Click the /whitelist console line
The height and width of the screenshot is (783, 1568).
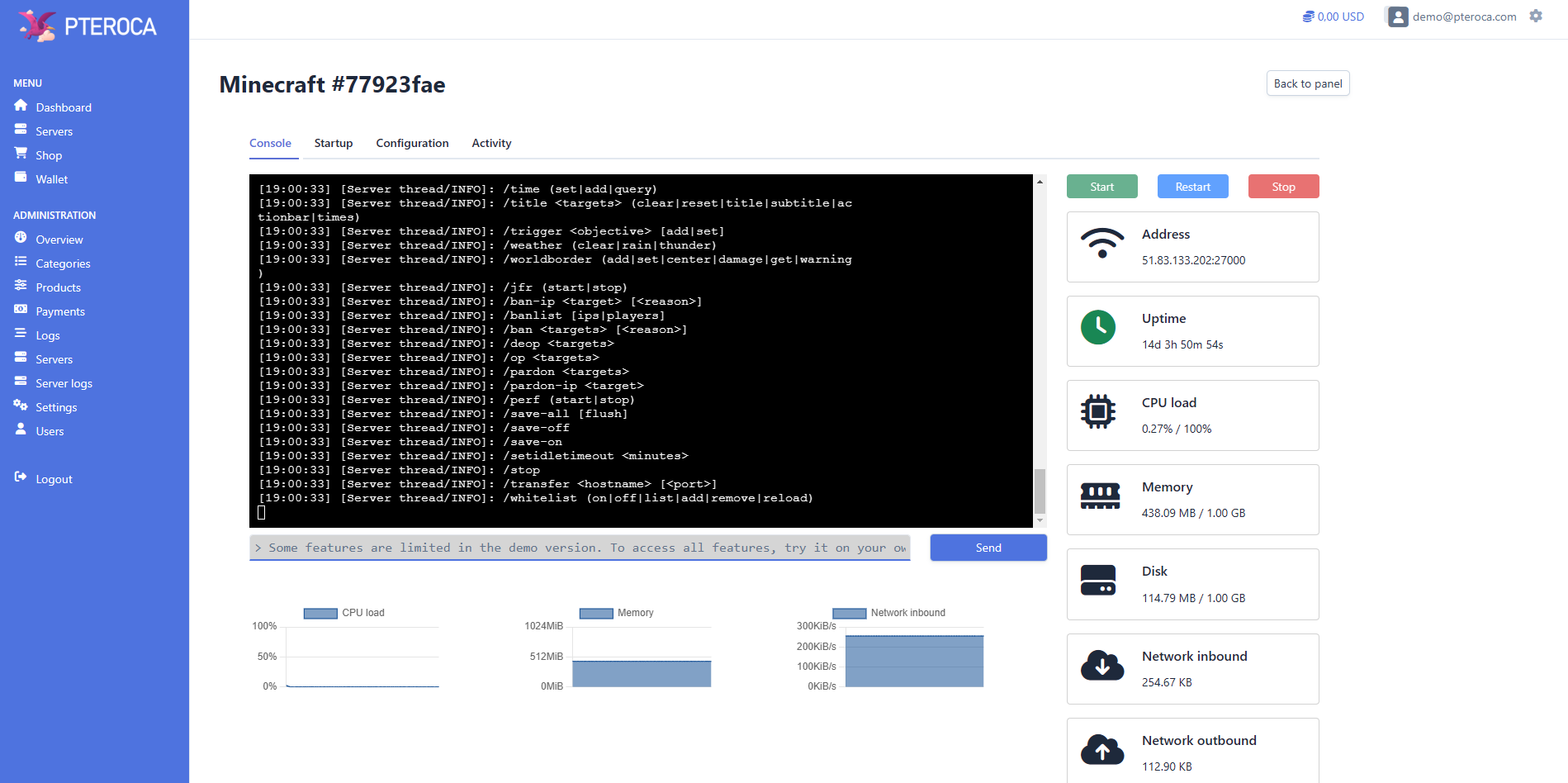536,498
